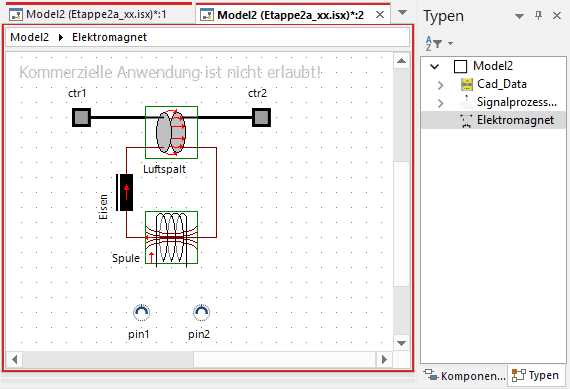Click the ctr2 label text
This screenshot has height=389, width=570.
257,93
